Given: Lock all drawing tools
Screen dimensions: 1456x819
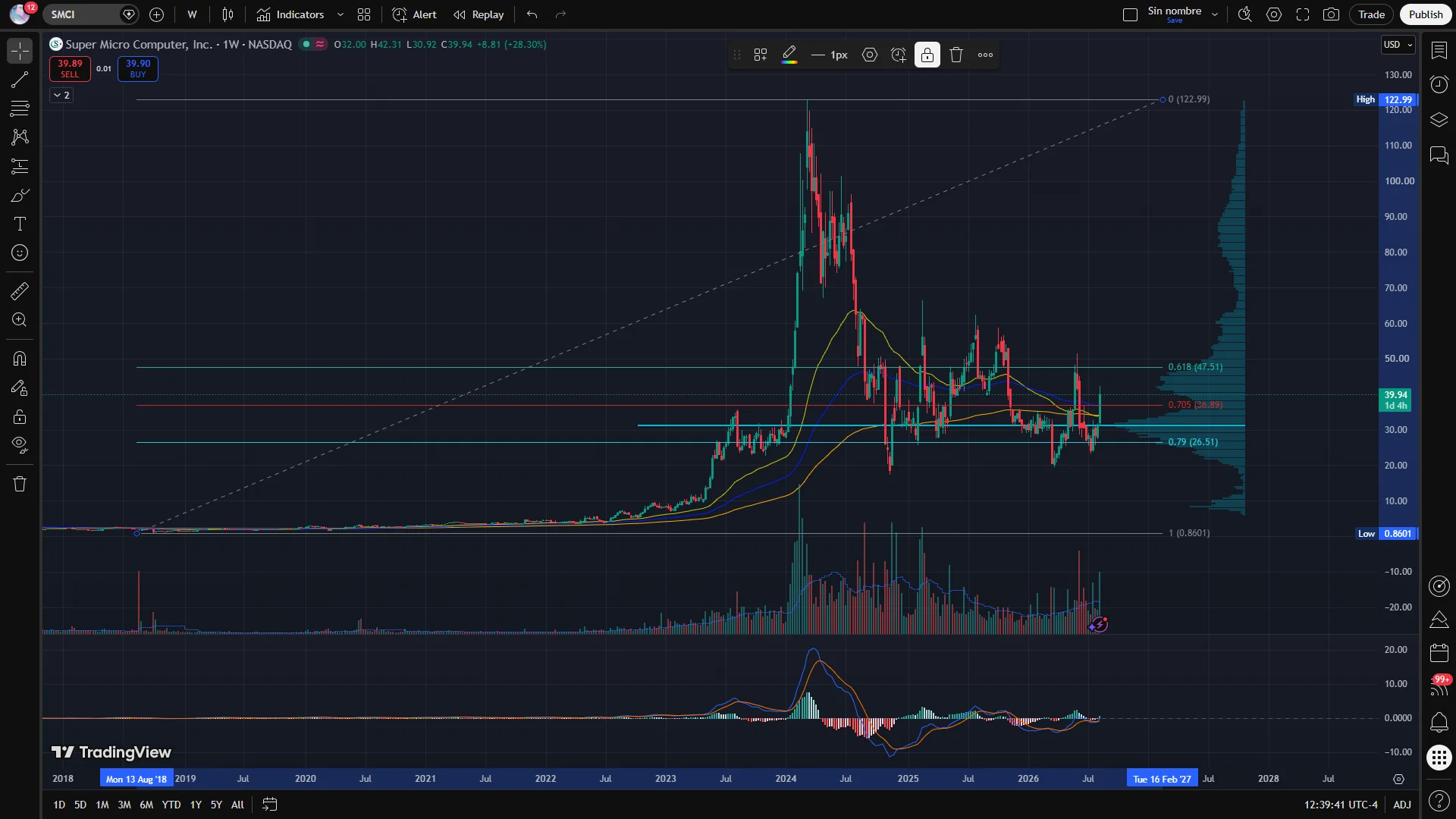Looking at the screenshot, I should coord(20,416).
